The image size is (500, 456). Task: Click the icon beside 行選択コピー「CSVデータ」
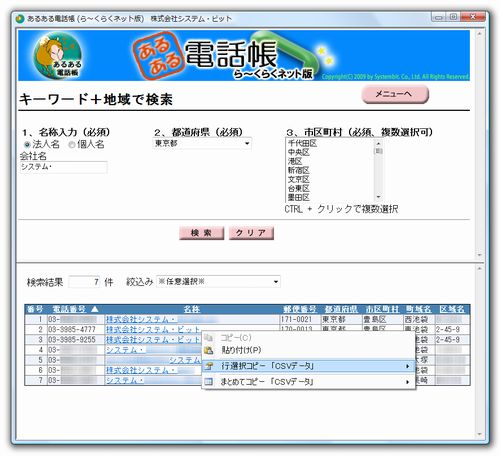[209, 366]
